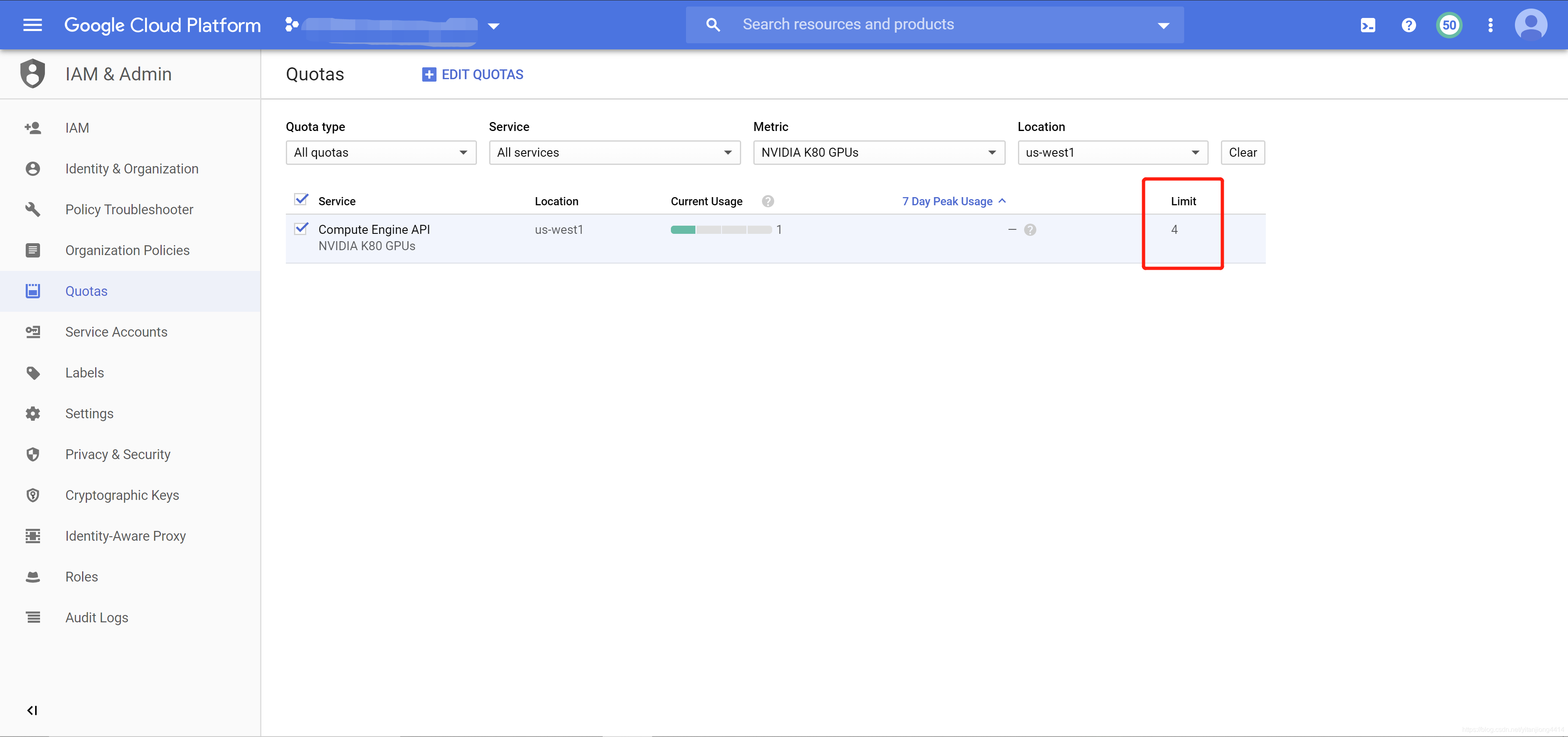
Task: Focus the Search resources and products field
Action: pyautogui.click(x=934, y=25)
